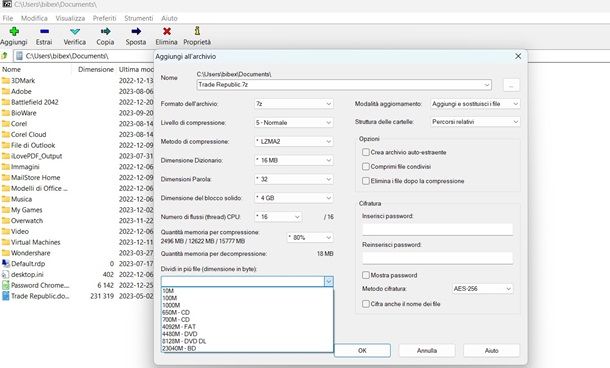Open the Strumenti menu

tap(138, 18)
